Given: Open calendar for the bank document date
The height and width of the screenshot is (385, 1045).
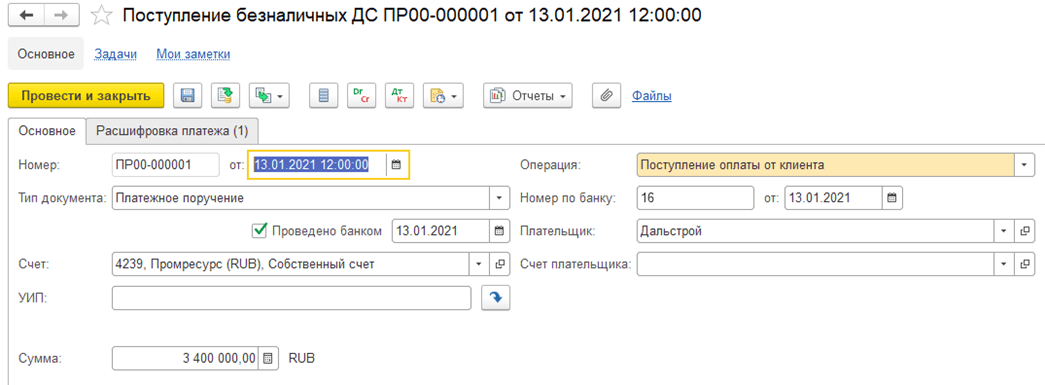Looking at the screenshot, I should [892, 198].
